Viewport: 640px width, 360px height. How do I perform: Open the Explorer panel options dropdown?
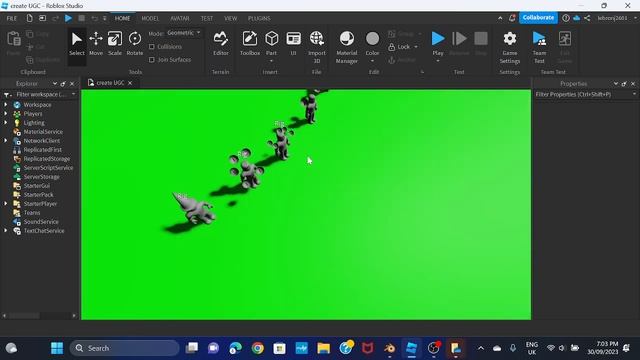55,84
